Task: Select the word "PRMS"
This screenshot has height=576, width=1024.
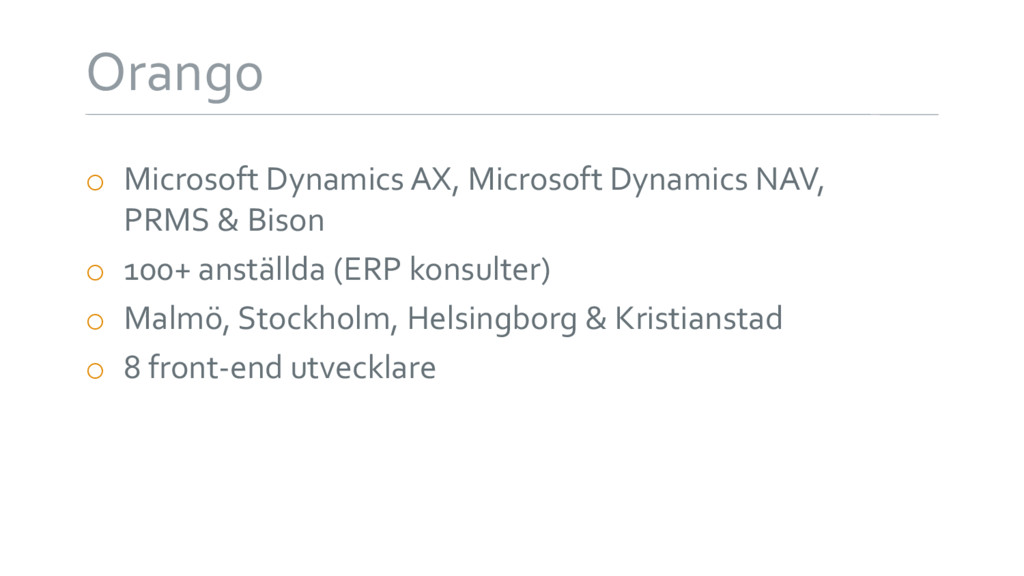Action: point(167,220)
